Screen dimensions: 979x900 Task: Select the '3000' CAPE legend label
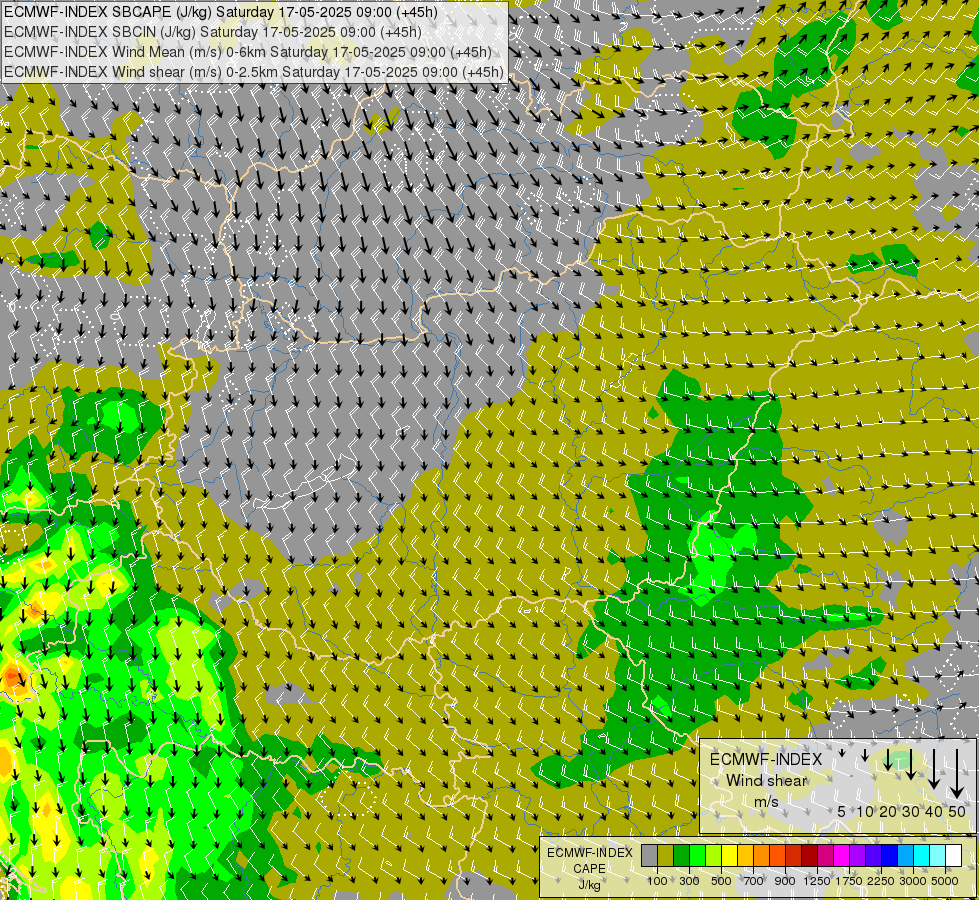coord(913,881)
